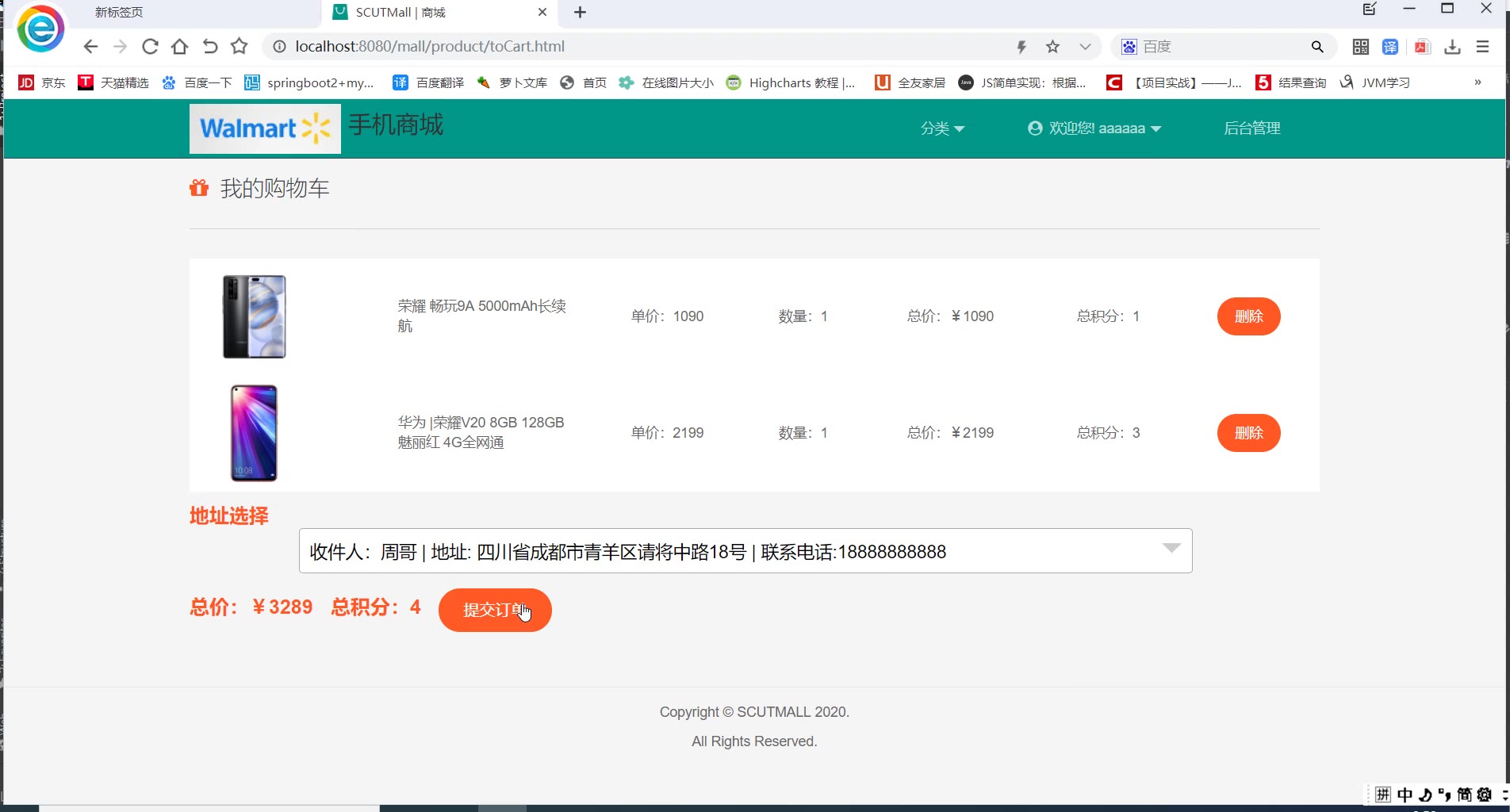This screenshot has width=1510, height=812.
Task: Click the search magnifier icon
Action: [1317, 47]
